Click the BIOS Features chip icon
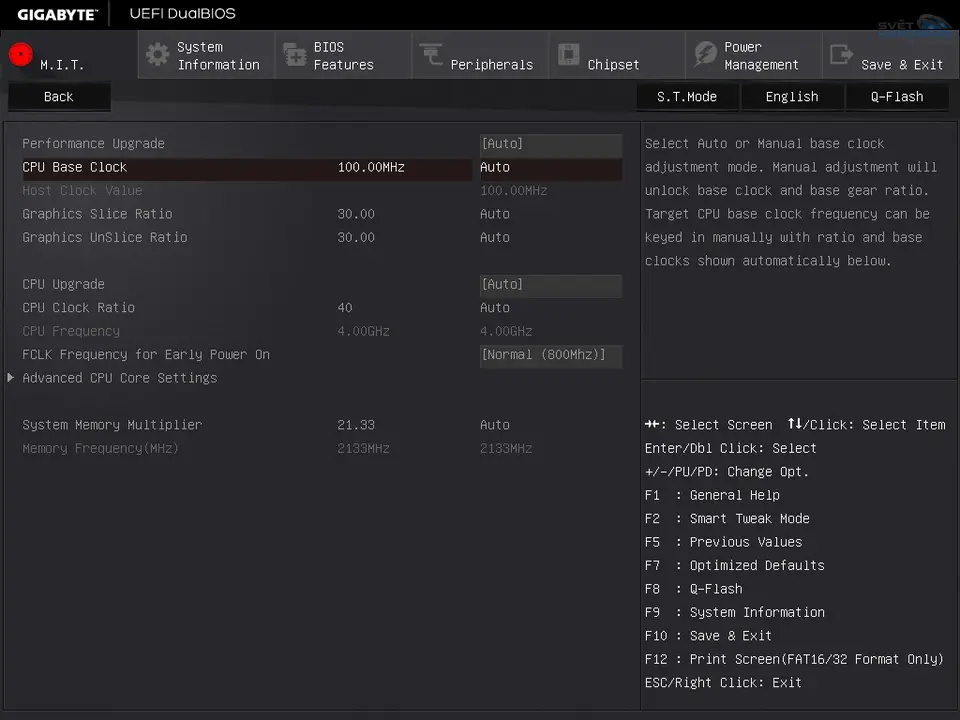The width and height of the screenshot is (960, 720). [x=294, y=55]
